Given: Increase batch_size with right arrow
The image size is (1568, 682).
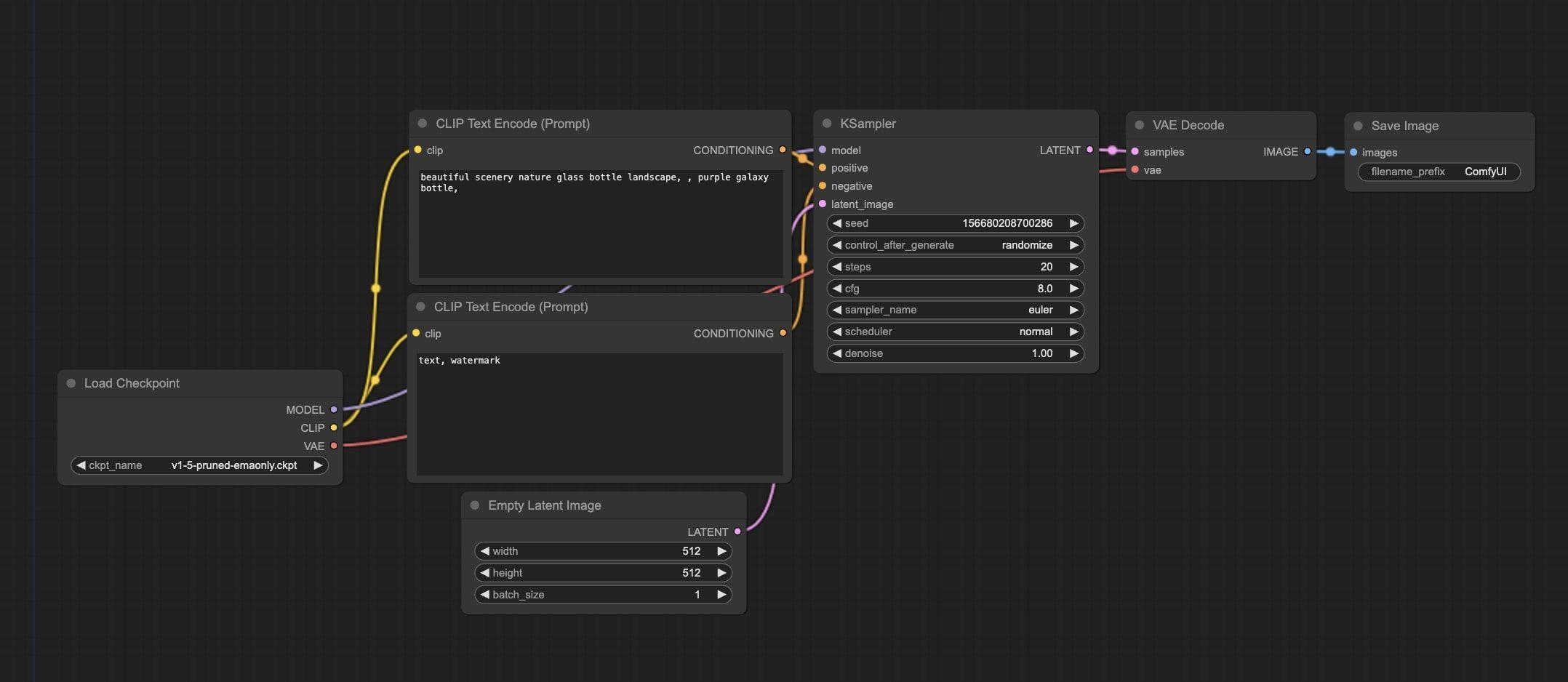Looking at the screenshot, I should tap(721, 595).
